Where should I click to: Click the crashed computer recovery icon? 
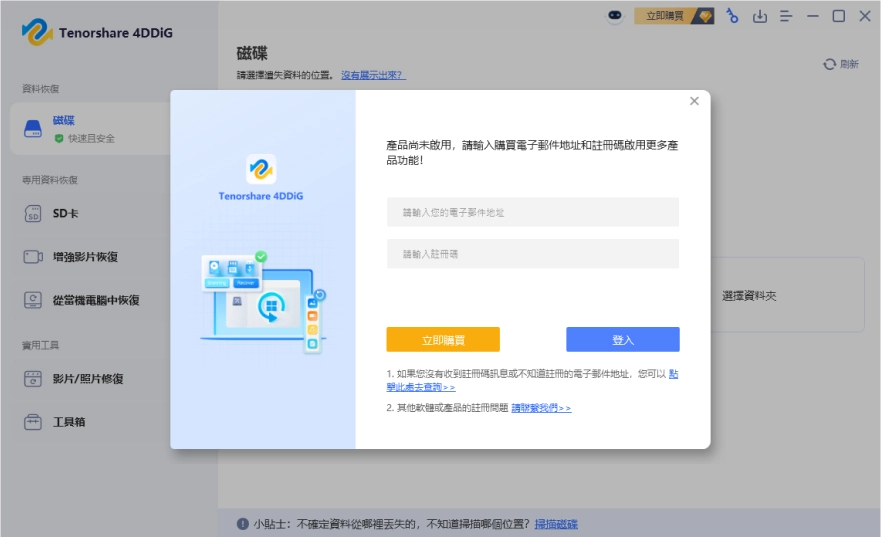pos(33,300)
